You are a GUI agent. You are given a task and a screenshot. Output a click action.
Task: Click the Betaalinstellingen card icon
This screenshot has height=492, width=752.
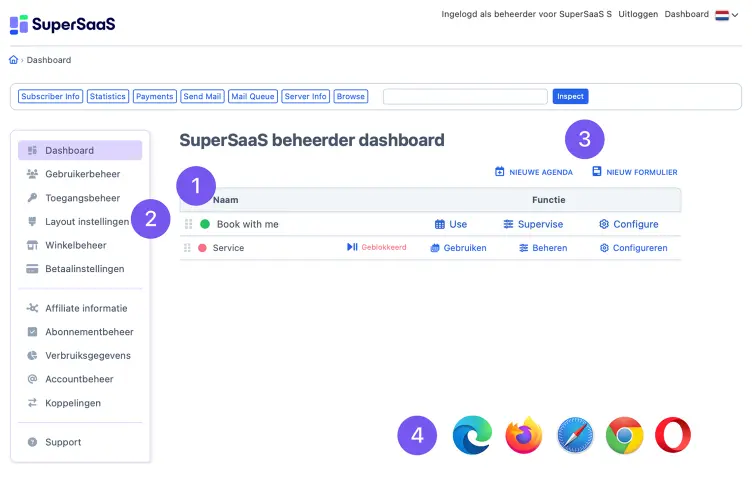[32, 269]
